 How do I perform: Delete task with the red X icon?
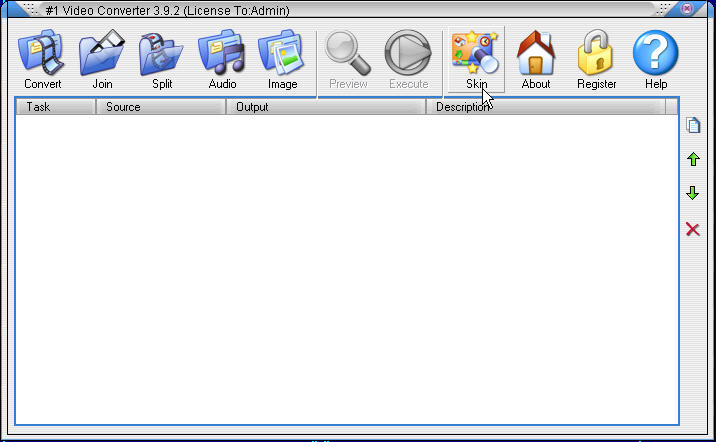692,230
